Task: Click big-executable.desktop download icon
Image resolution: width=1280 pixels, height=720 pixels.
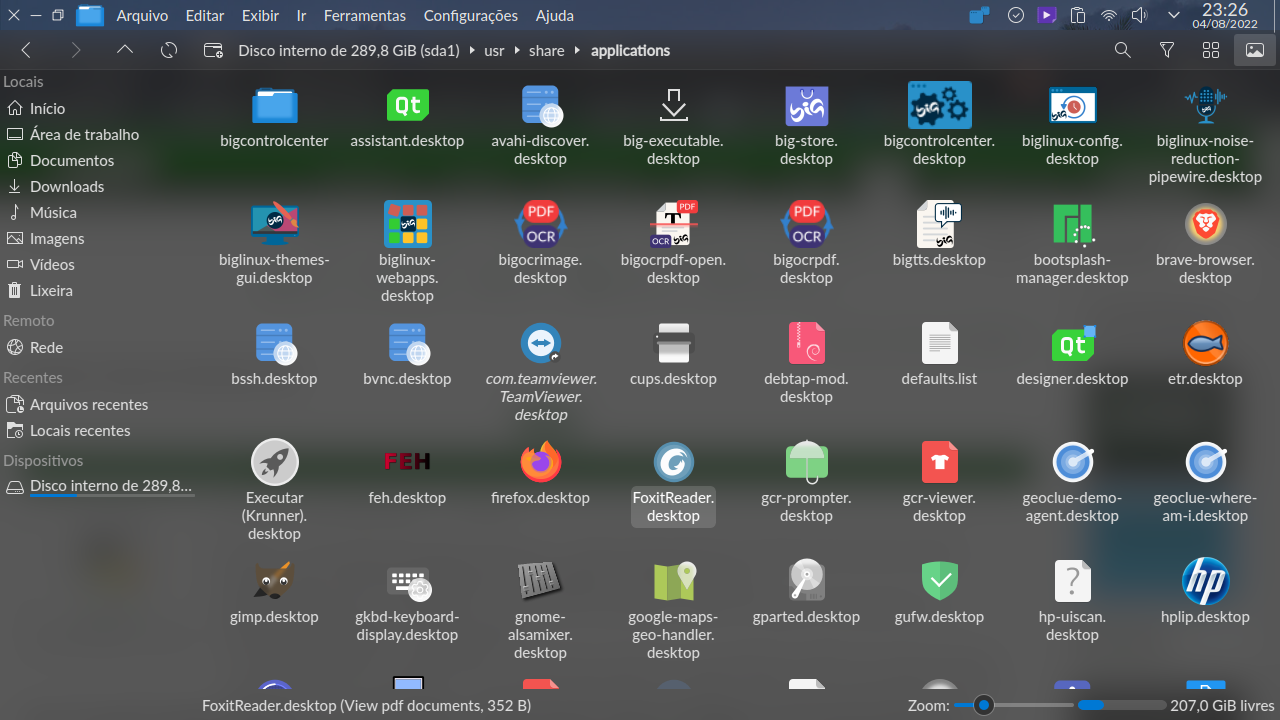Action: tap(673, 105)
